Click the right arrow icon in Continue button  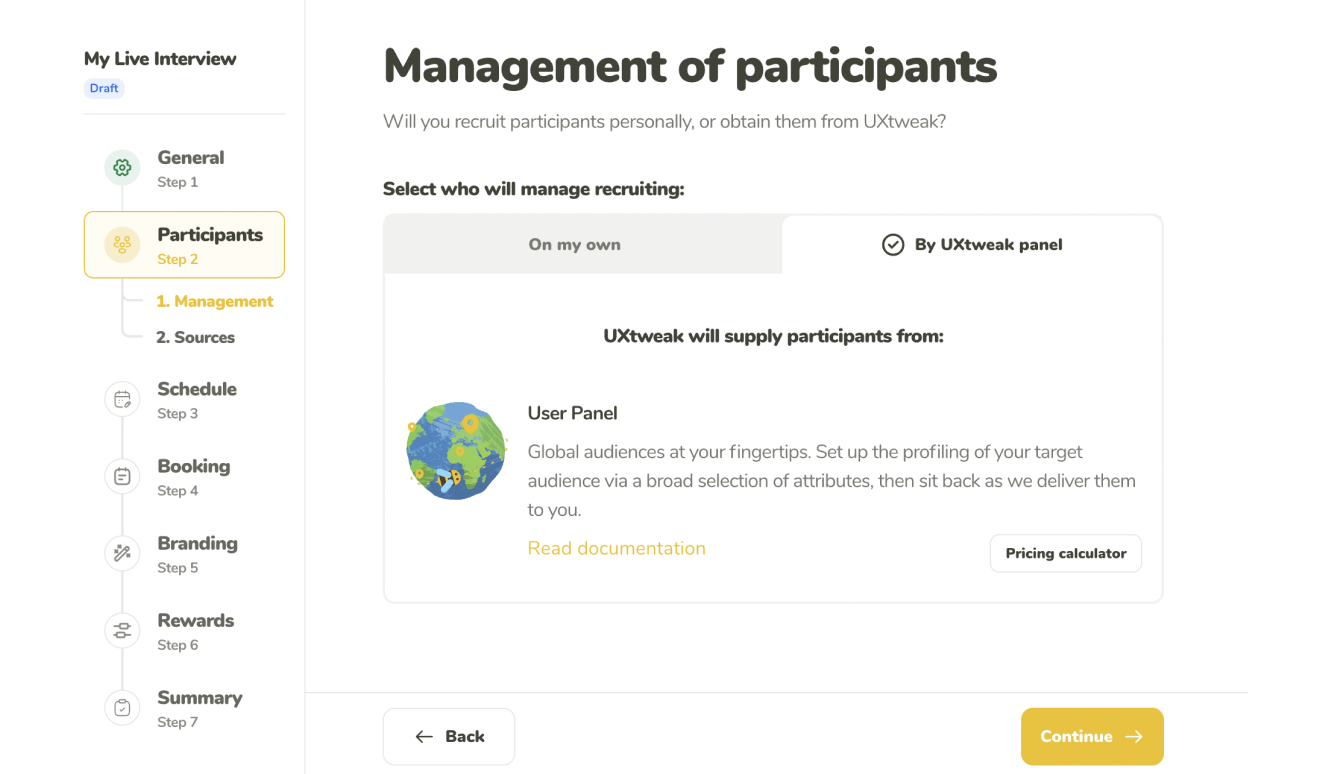point(1134,737)
